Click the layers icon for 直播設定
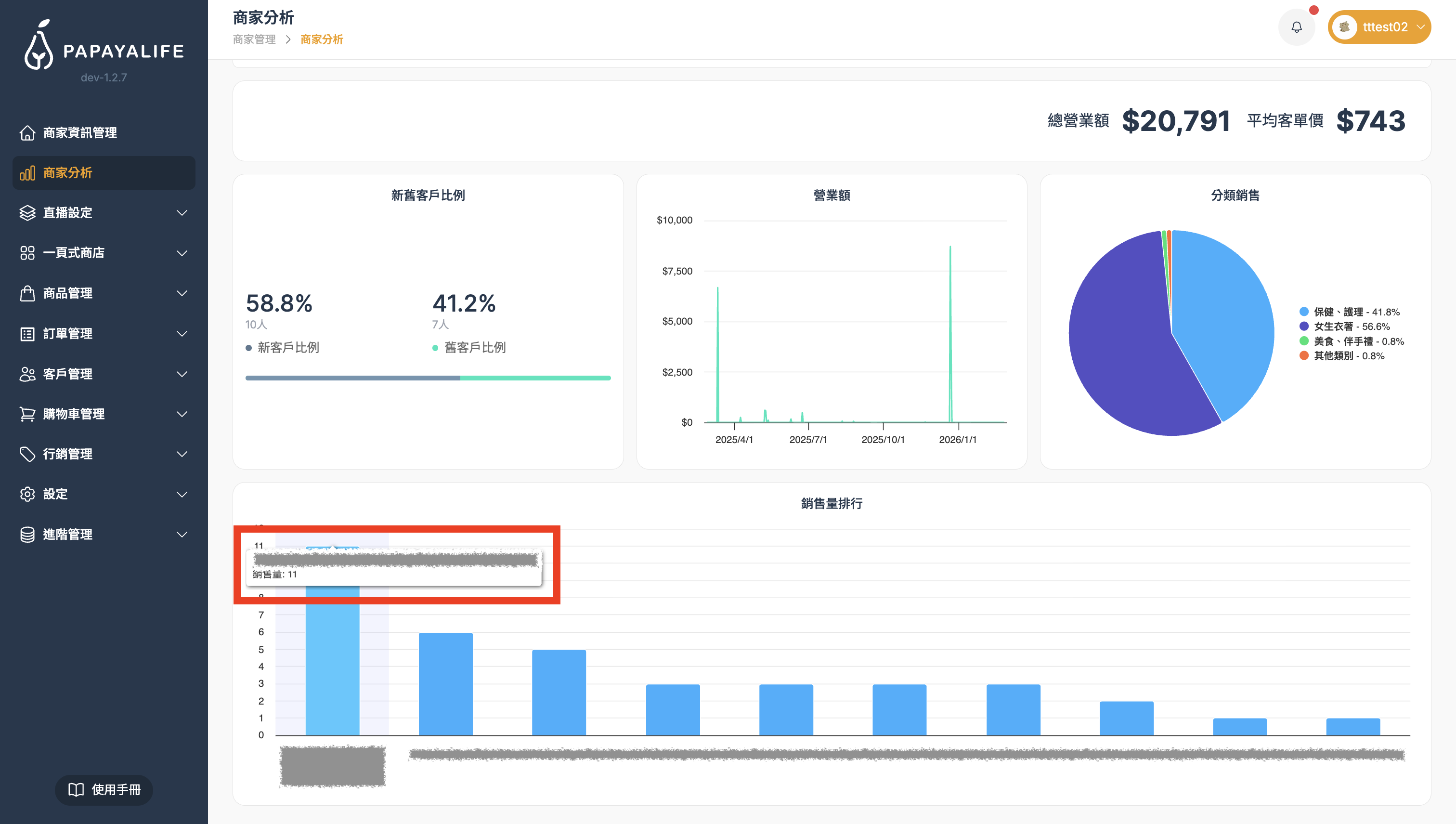1456x824 pixels. point(27,213)
